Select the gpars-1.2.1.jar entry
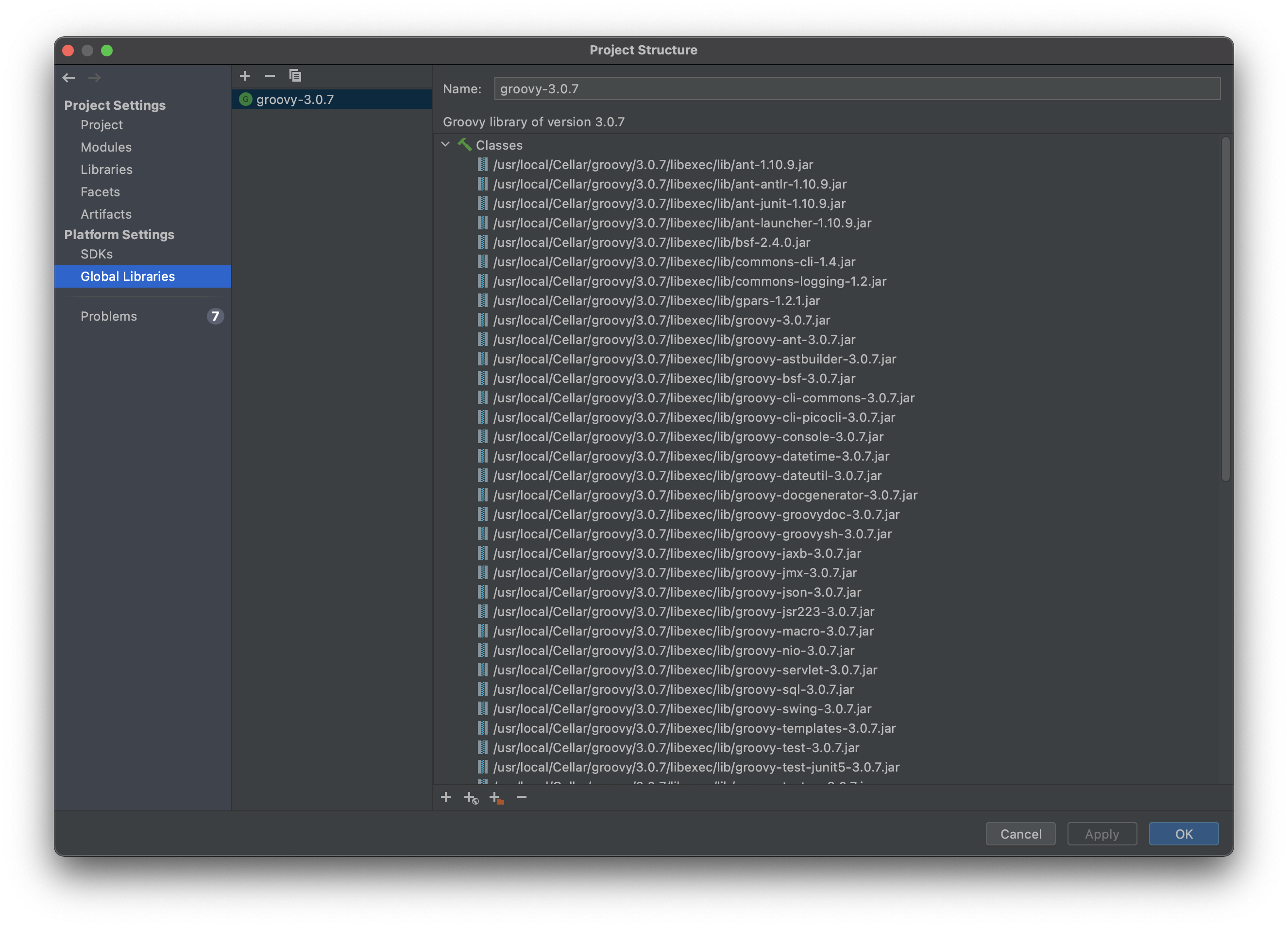 coord(656,301)
